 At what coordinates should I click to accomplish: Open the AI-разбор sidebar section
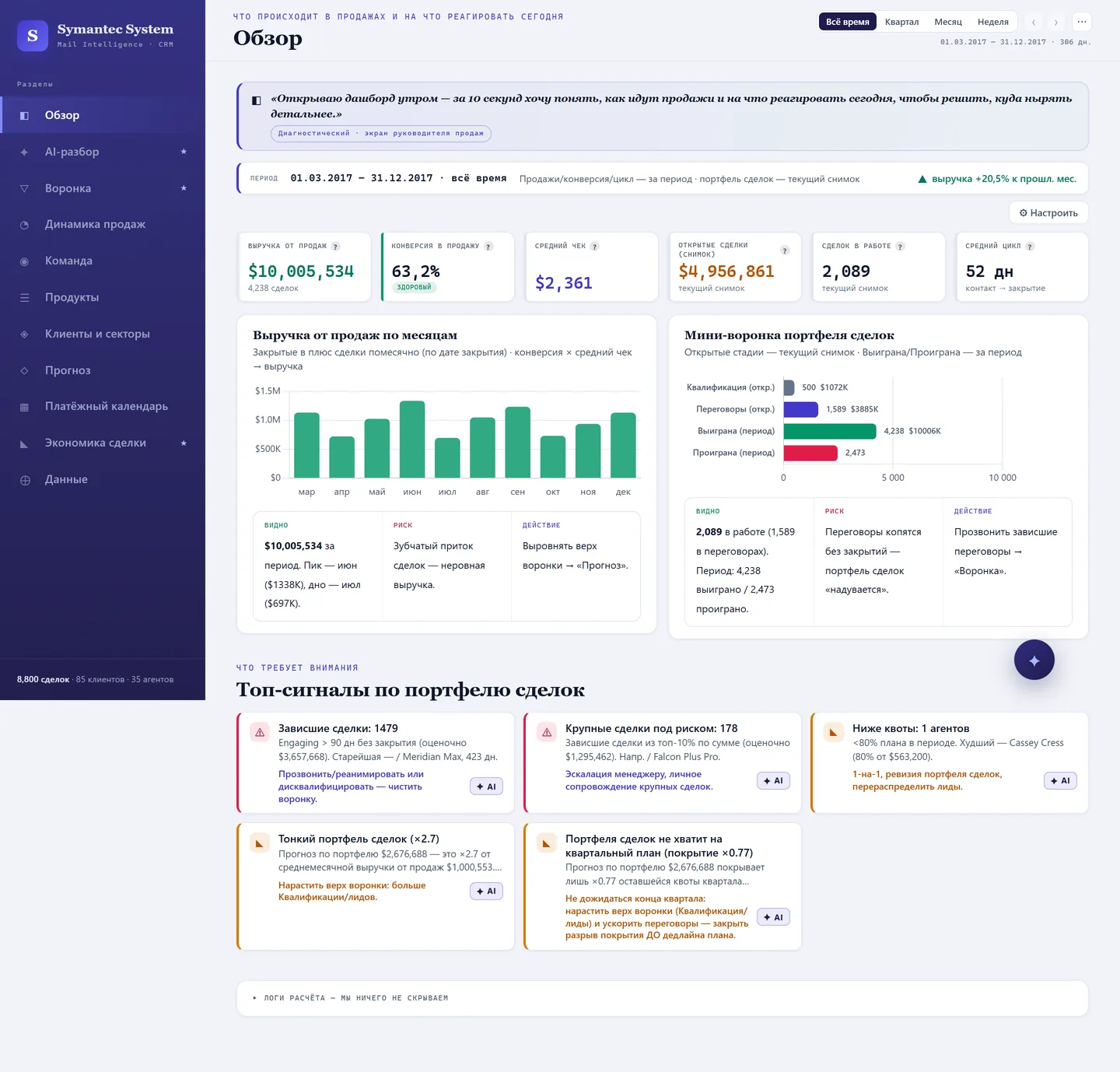(x=103, y=152)
